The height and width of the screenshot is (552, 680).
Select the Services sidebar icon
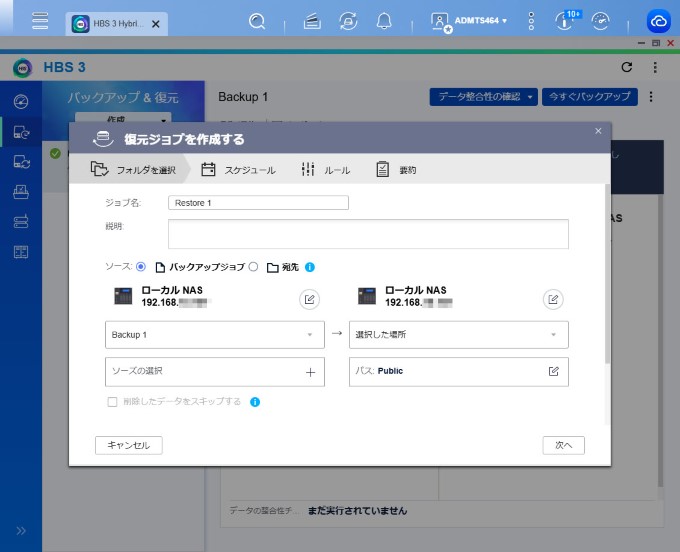(x=21, y=252)
